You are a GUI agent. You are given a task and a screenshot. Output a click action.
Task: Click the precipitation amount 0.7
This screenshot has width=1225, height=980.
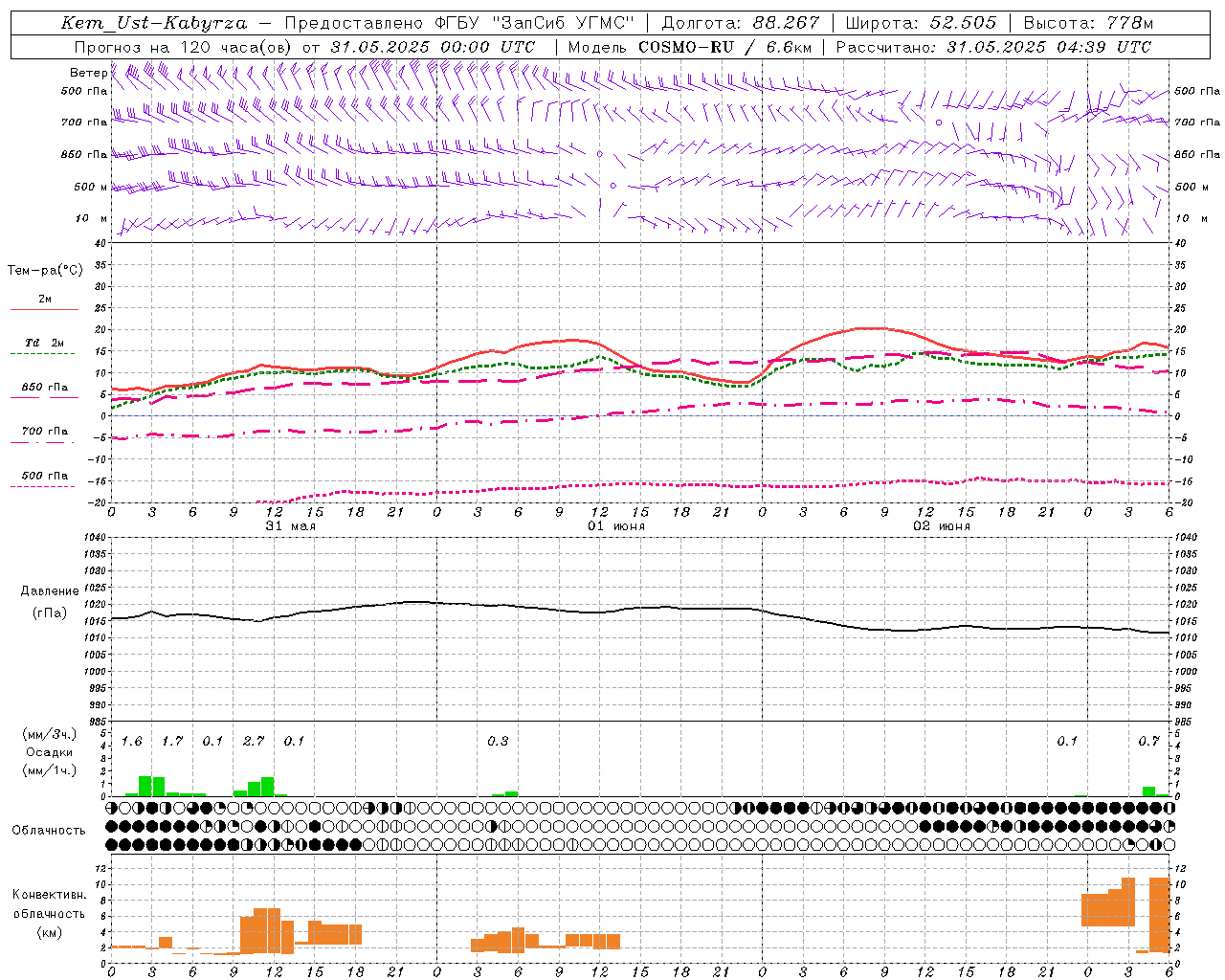1148,742
